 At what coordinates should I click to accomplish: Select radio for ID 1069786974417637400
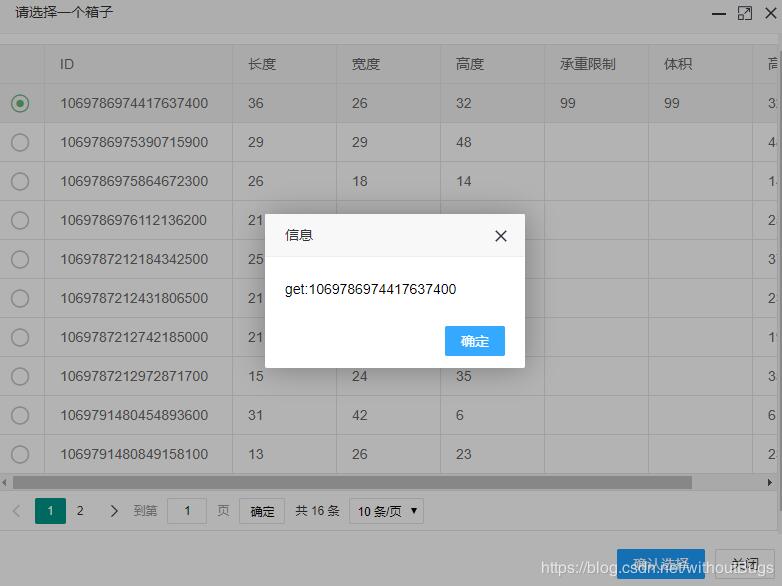point(20,103)
